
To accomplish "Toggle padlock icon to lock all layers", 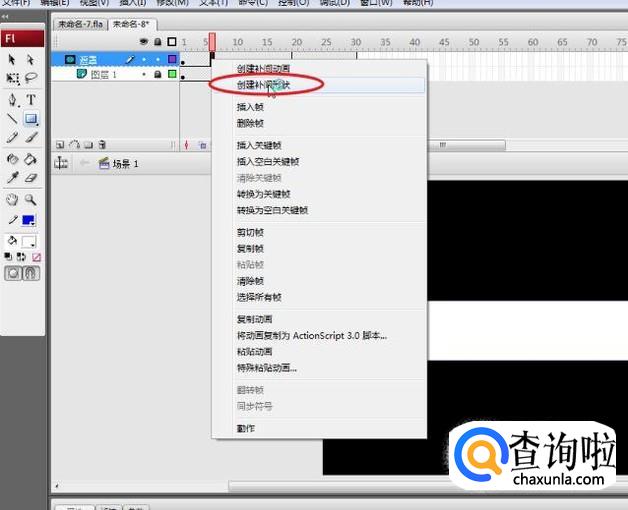I will (158, 41).
